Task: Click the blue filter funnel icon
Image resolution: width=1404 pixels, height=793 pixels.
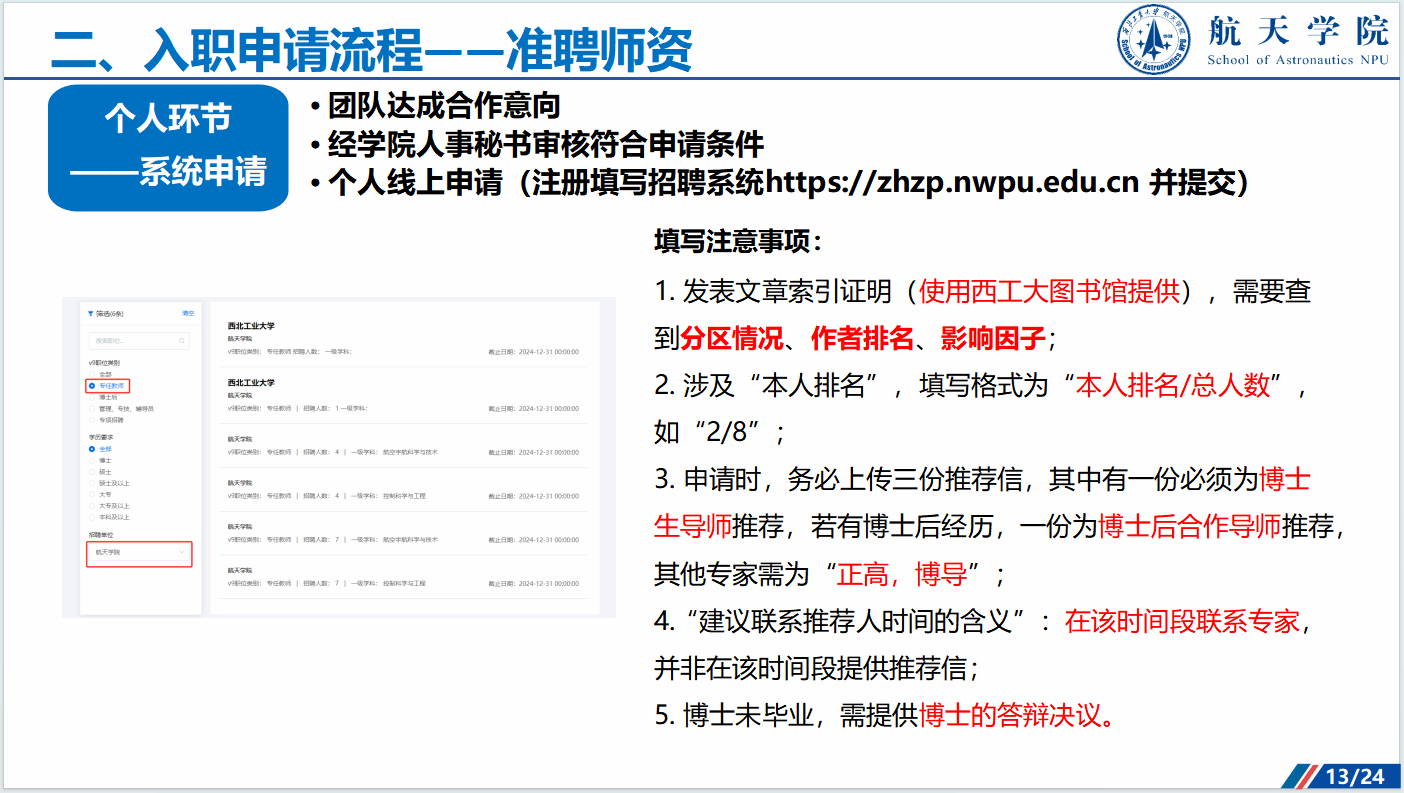Action: [90, 314]
